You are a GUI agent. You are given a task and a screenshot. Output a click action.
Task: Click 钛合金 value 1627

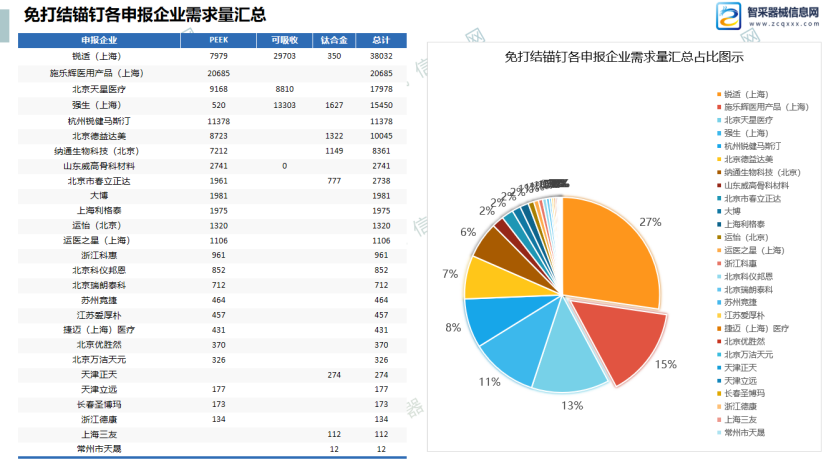point(334,105)
